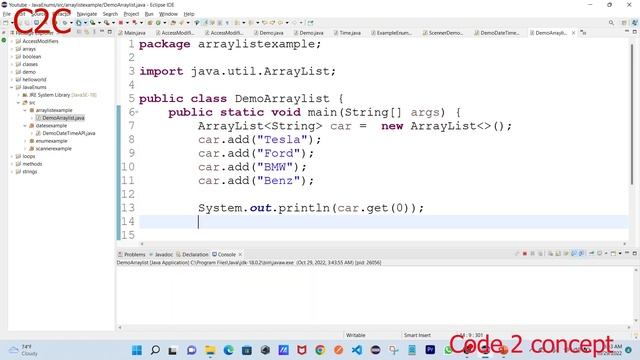Viewport: 640px width, 360px height.
Task: Select the methods project
Action: point(29,164)
